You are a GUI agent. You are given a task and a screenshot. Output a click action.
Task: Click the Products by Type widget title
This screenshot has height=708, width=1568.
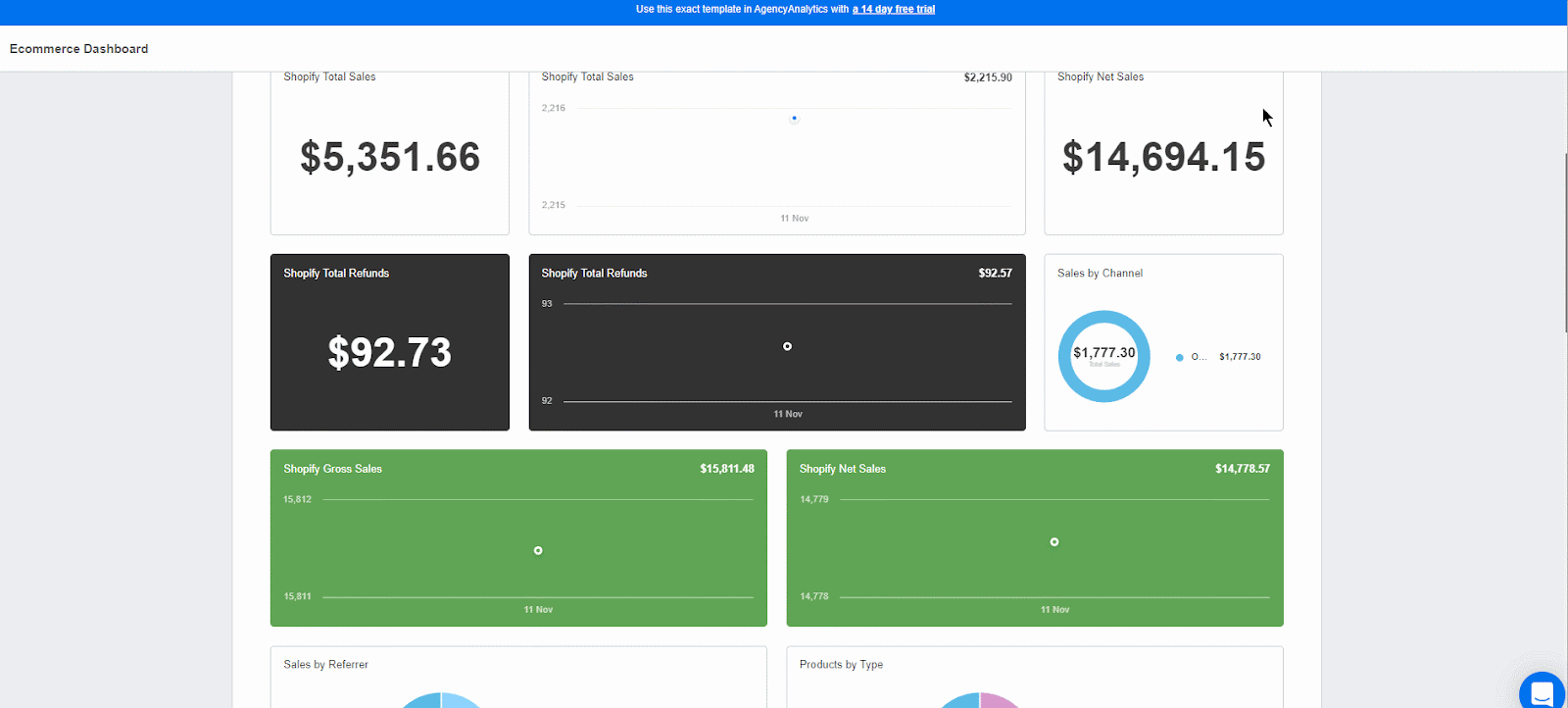pyautogui.click(x=841, y=665)
